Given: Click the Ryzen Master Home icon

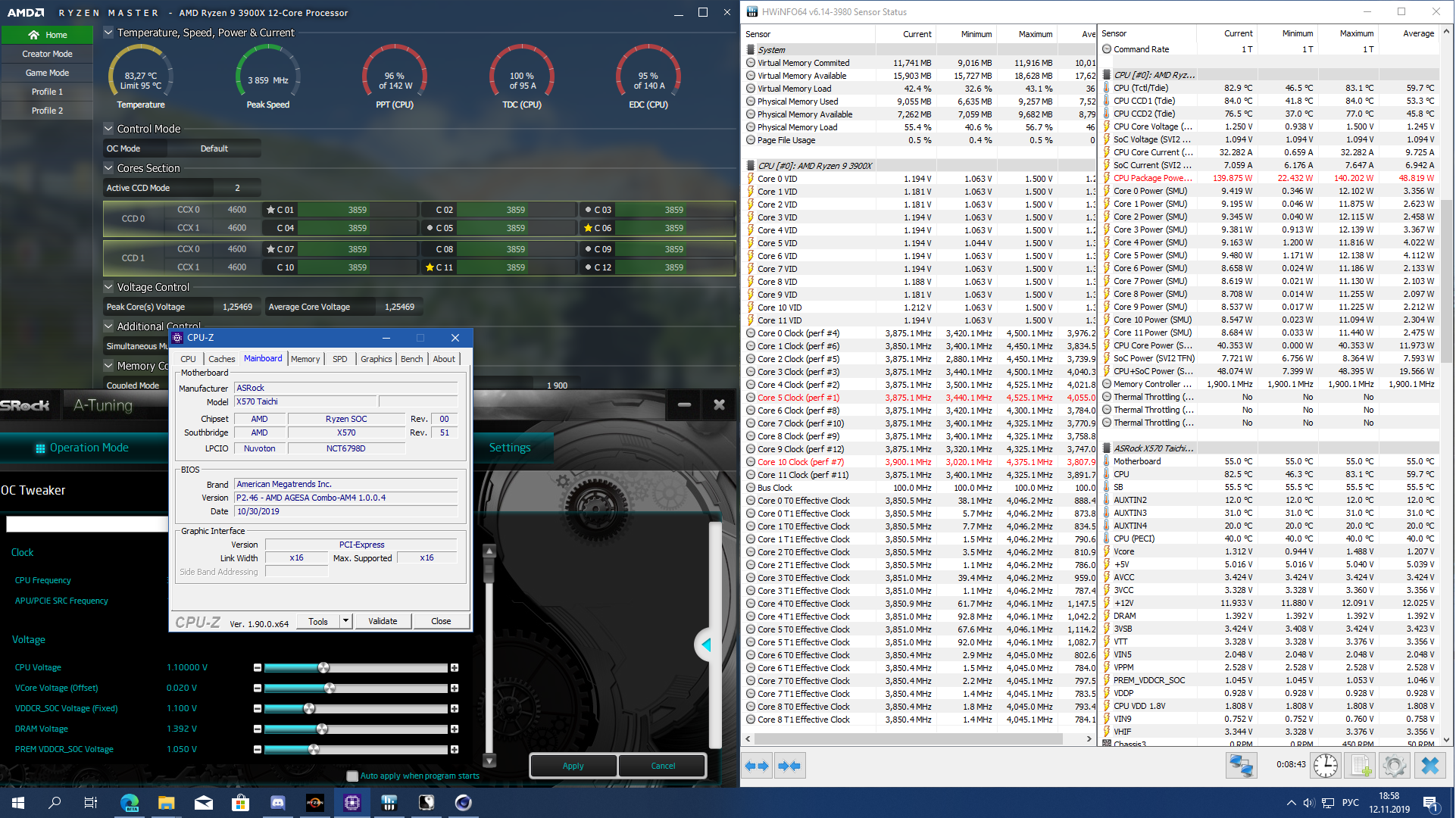Looking at the screenshot, I should click(33, 35).
